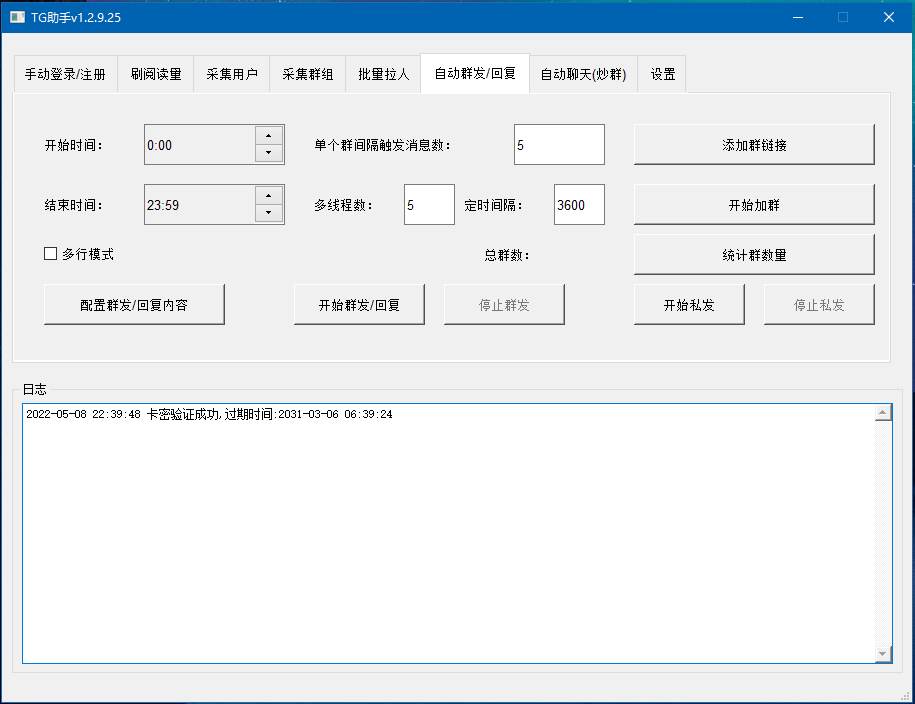Click the 定时间隔 input field showing 3600
Screen dimensions: 915x704
[x=579, y=205]
